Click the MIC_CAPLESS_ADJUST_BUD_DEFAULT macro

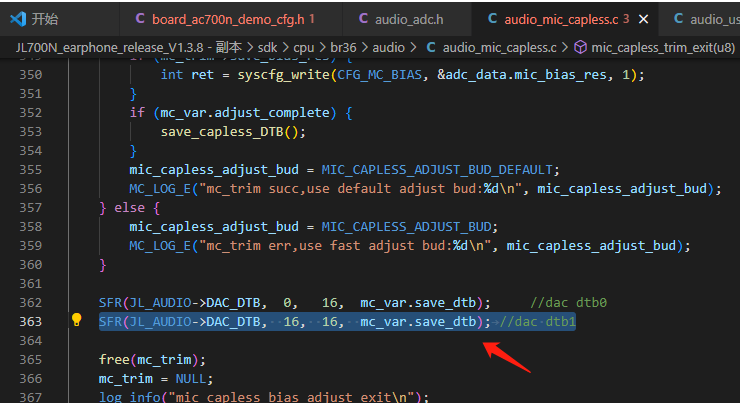437,169
